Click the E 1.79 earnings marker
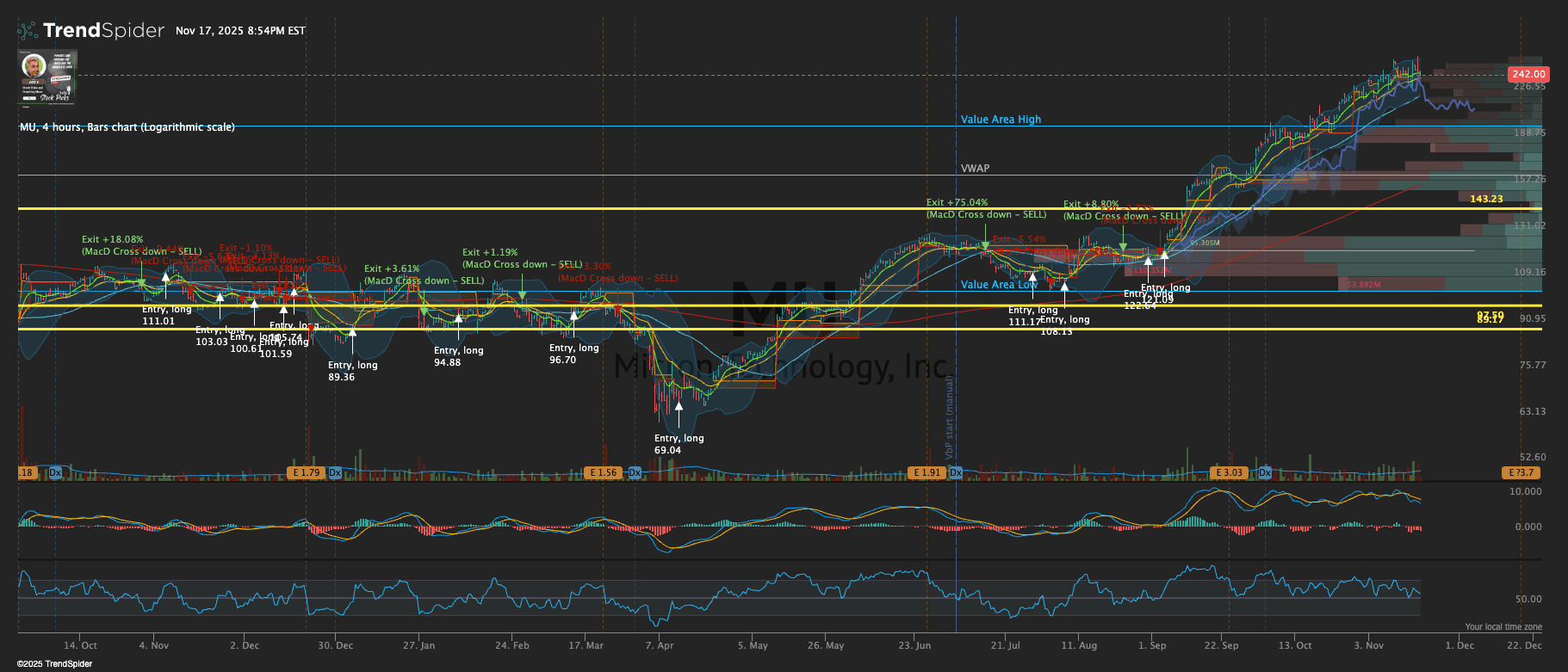Image resolution: width=1568 pixels, height=672 pixels. 306,472
